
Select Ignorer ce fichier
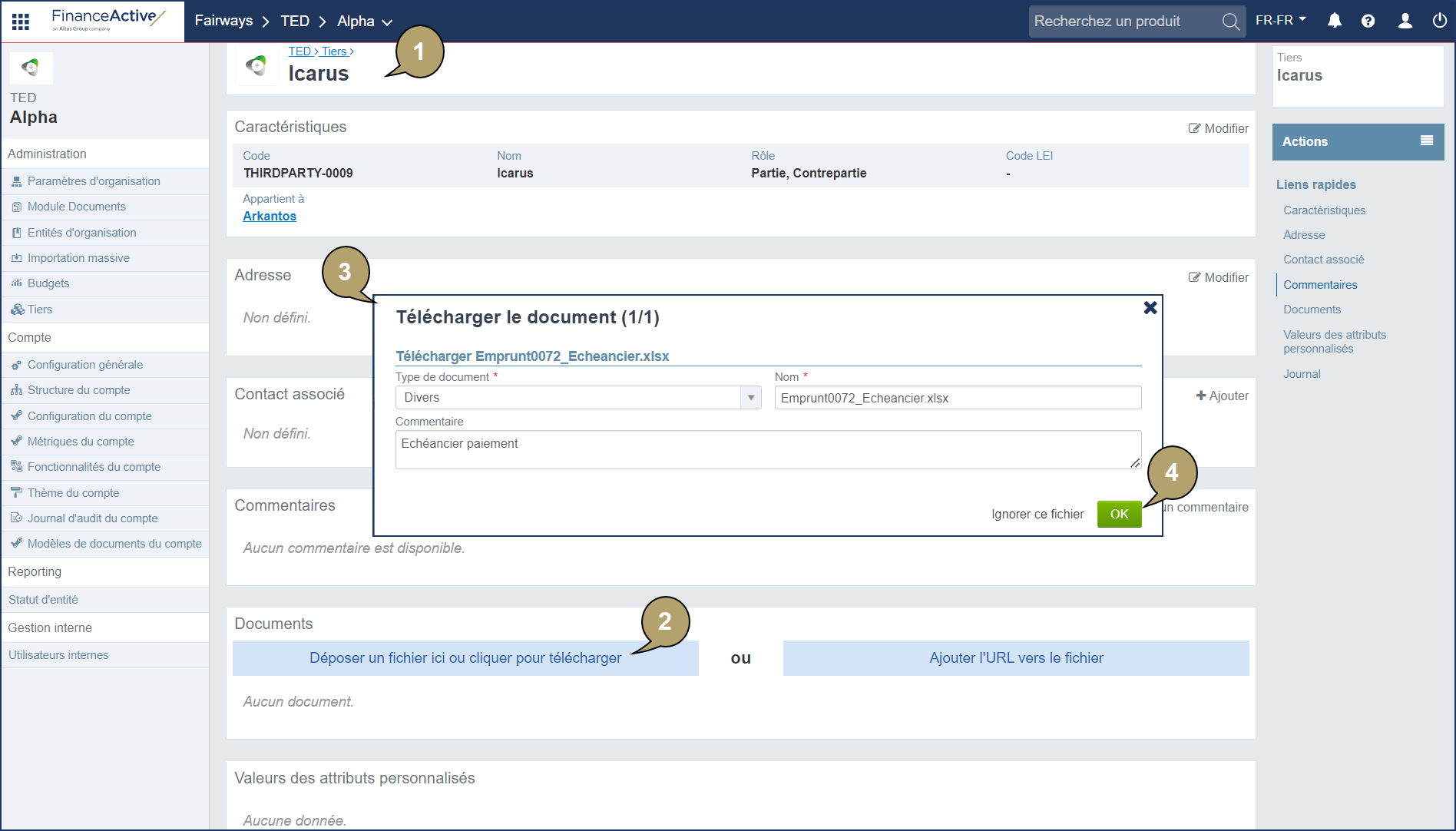pyautogui.click(x=1037, y=514)
